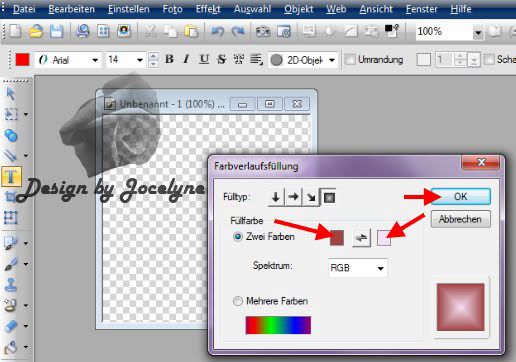Enable the Umrandung checkbox

[350, 60]
